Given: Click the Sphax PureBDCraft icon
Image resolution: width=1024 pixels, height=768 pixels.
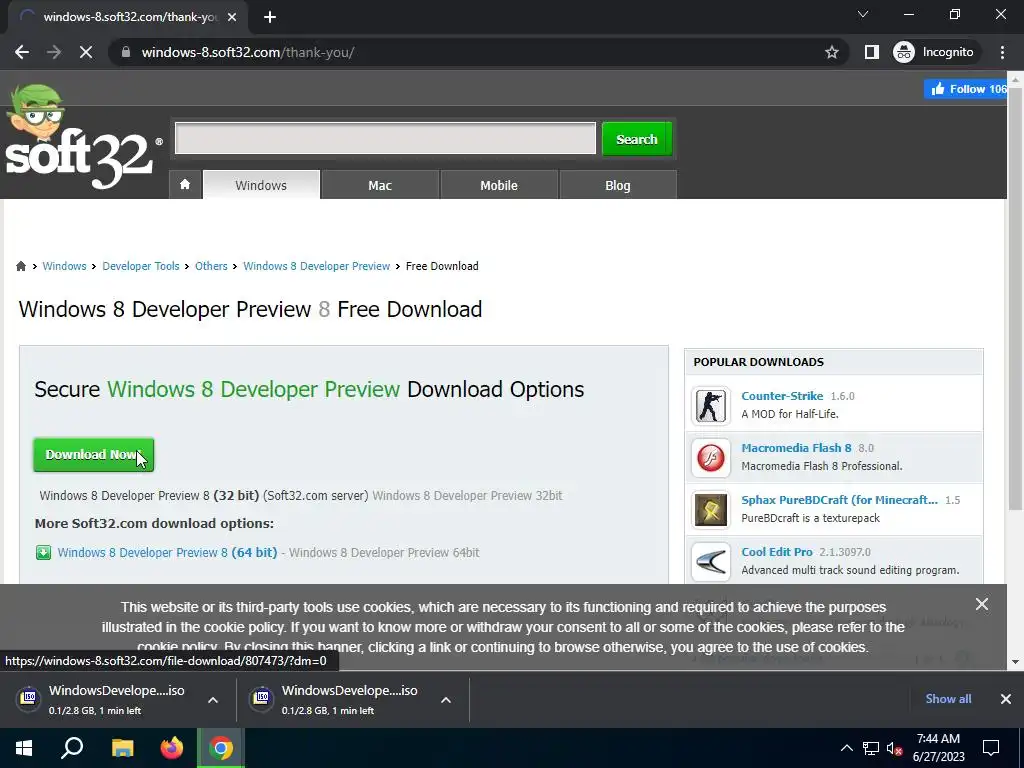Looking at the screenshot, I should coord(711,509).
